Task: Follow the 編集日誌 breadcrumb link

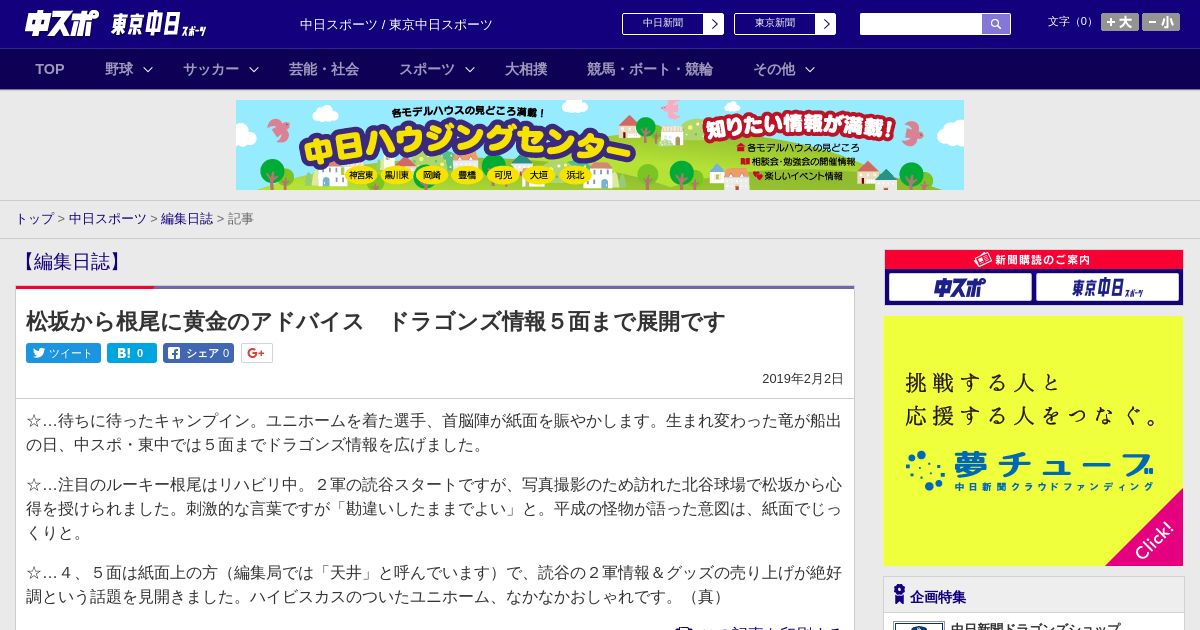Action: point(187,218)
